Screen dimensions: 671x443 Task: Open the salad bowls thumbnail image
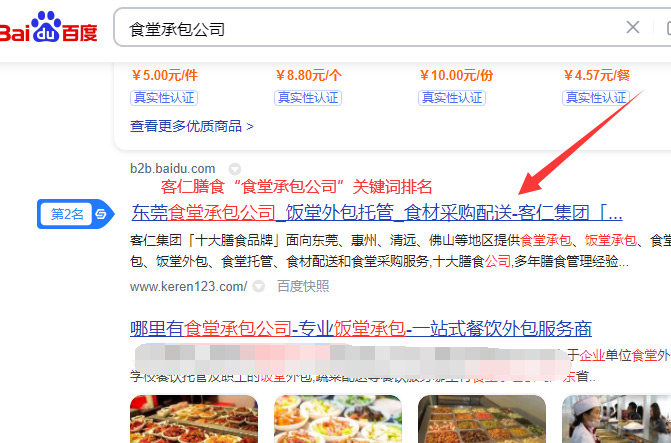click(338, 419)
